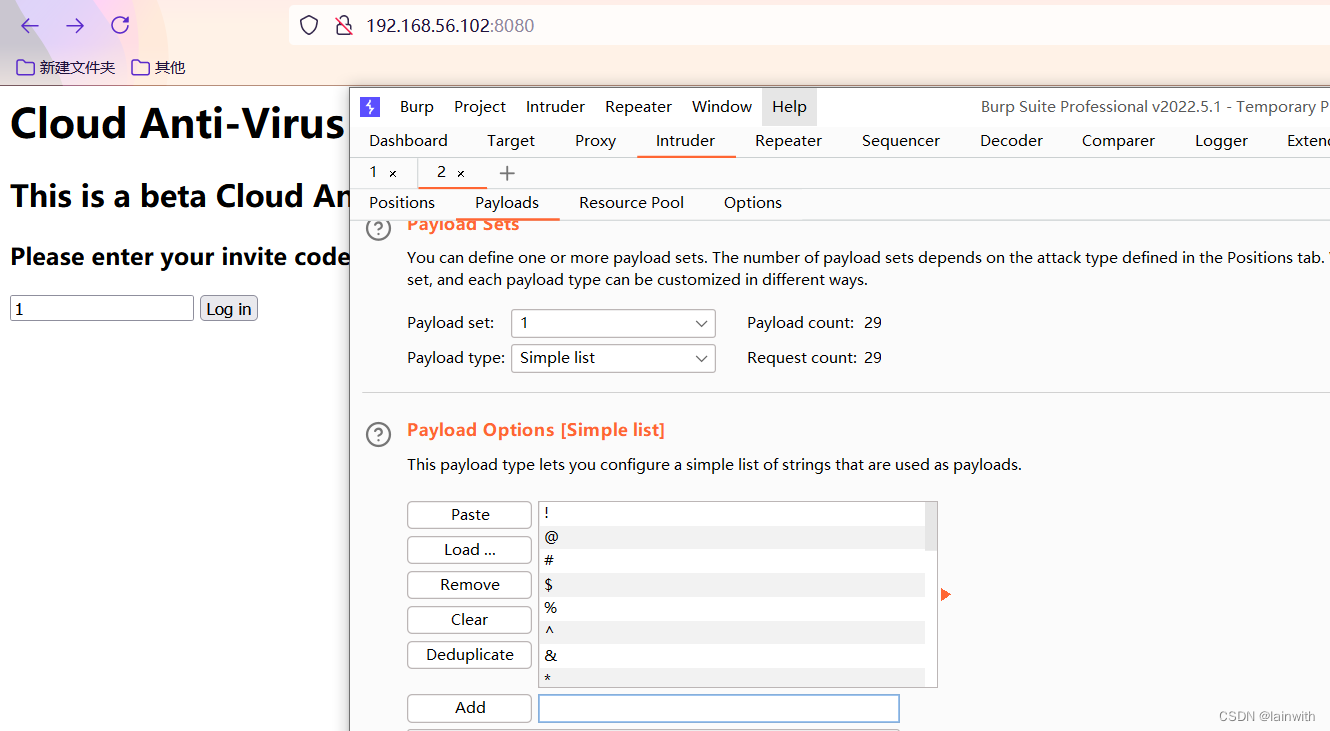Select Intruder attack tab 1

[374, 173]
